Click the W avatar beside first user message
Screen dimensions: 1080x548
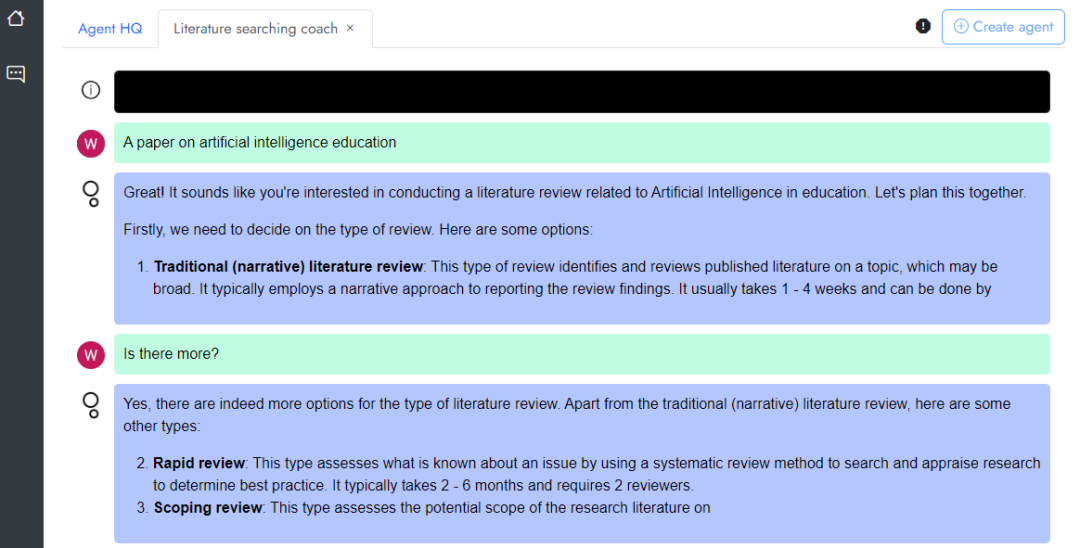point(91,144)
